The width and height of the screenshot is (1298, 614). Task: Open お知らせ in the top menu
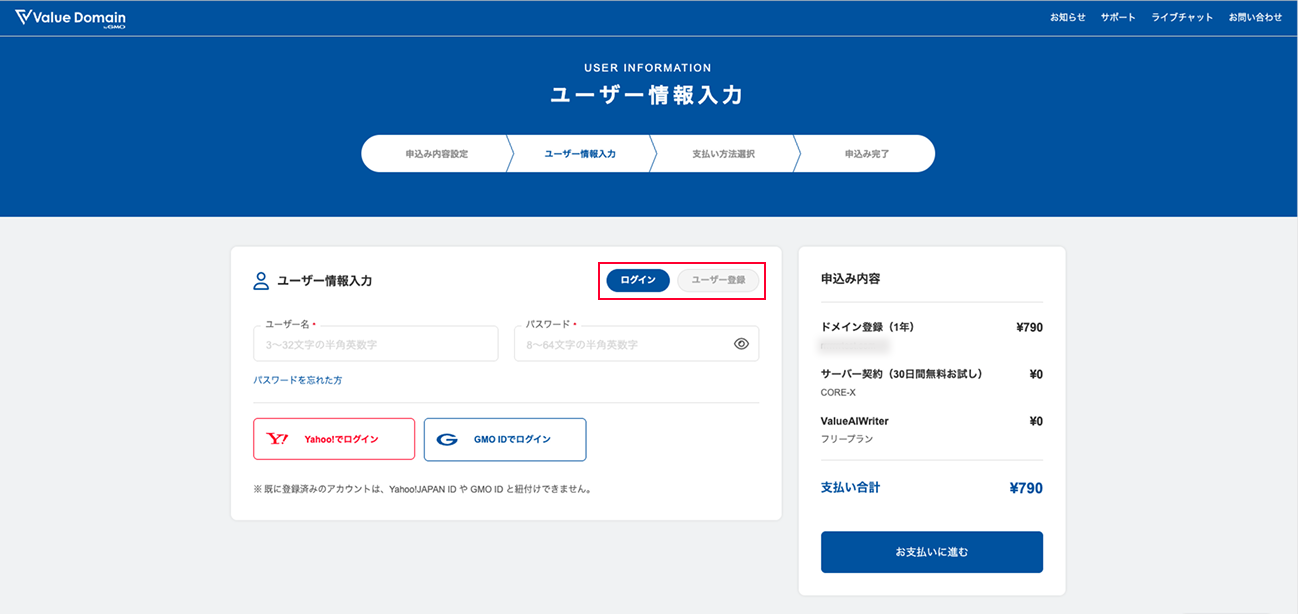point(1067,18)
